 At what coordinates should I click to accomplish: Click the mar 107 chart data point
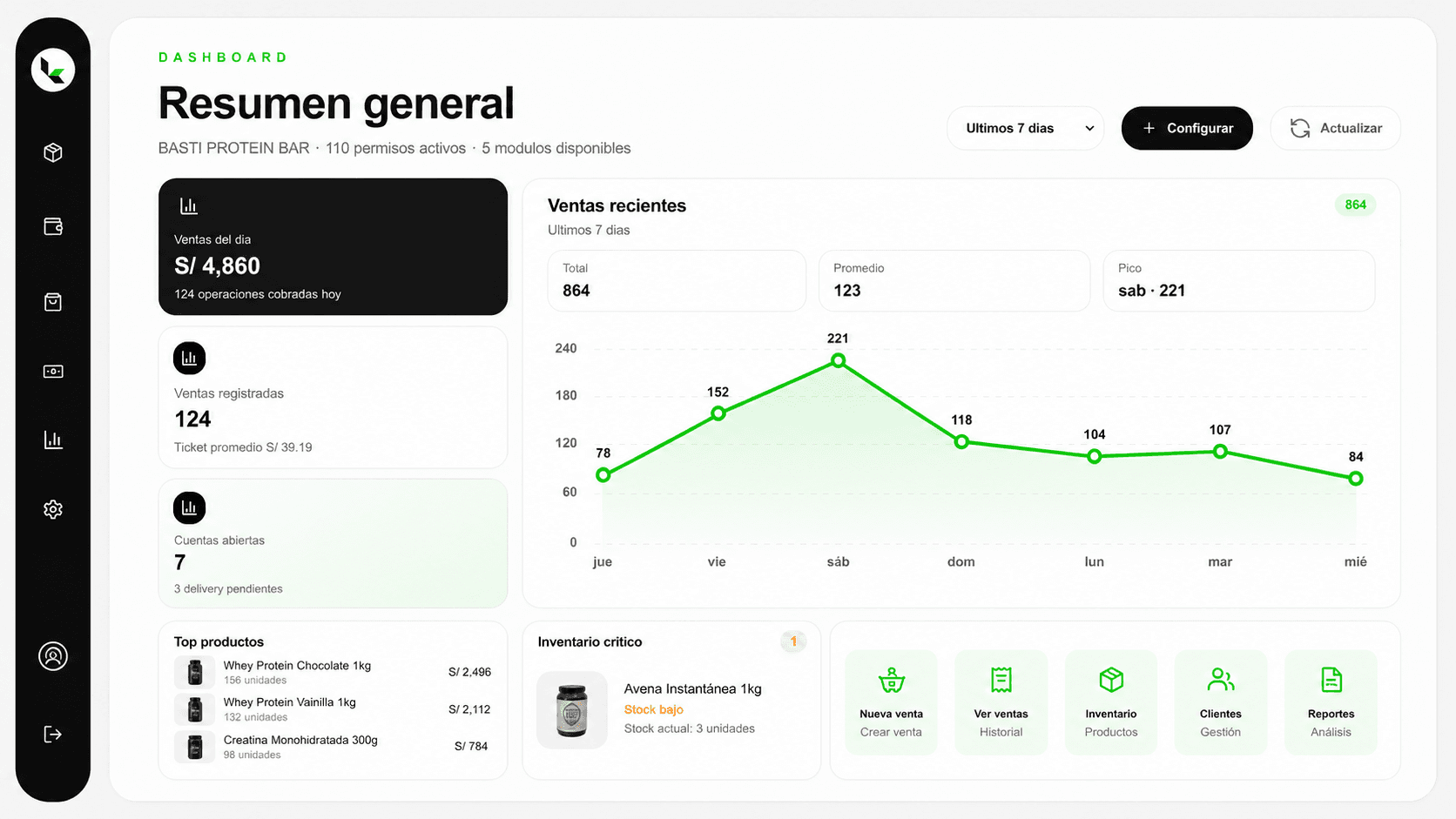1220,452
